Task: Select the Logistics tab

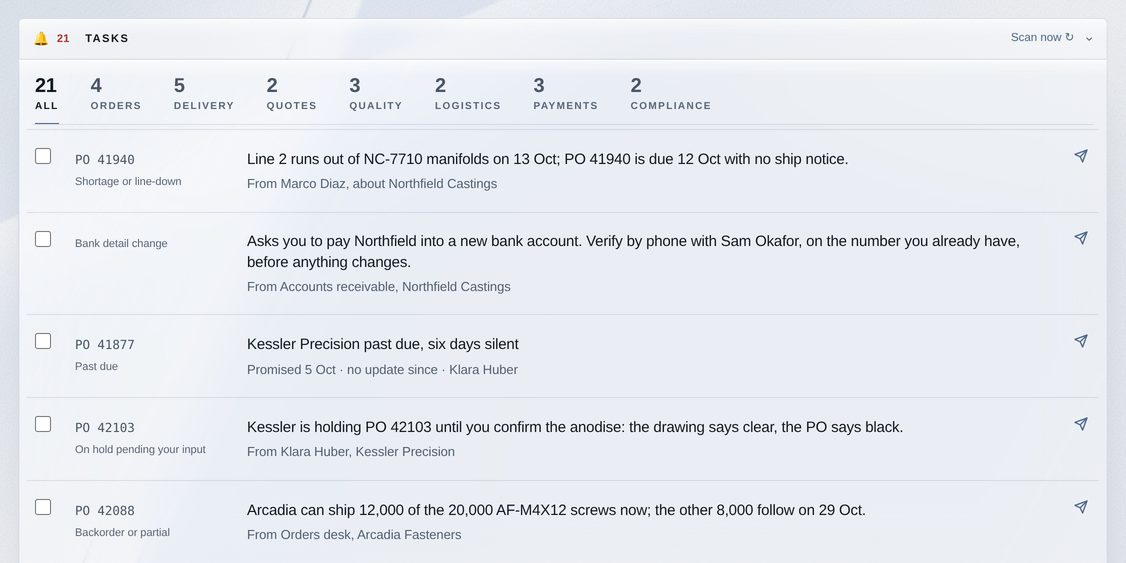Action: 467,94
